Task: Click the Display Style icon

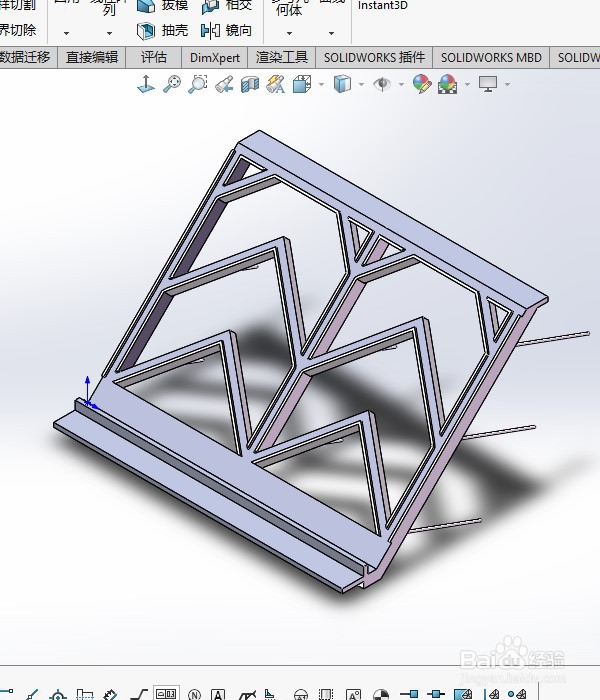Action: pyautogui.click(x=342, y=84)
